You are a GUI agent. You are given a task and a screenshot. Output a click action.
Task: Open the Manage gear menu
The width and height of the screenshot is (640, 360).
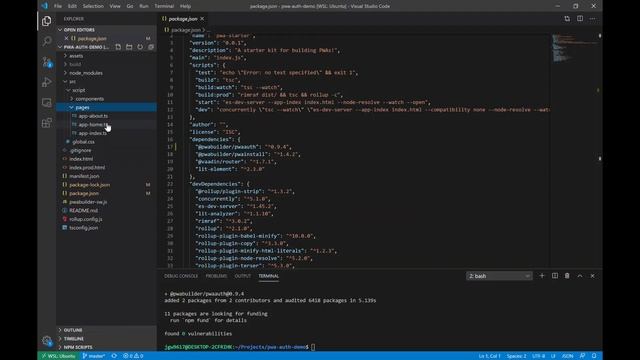tap(47, 340)
